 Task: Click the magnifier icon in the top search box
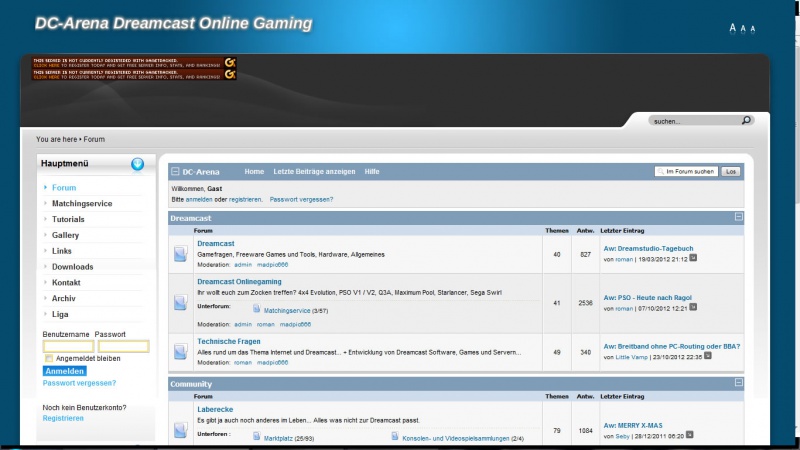click(x=746, y=120)
